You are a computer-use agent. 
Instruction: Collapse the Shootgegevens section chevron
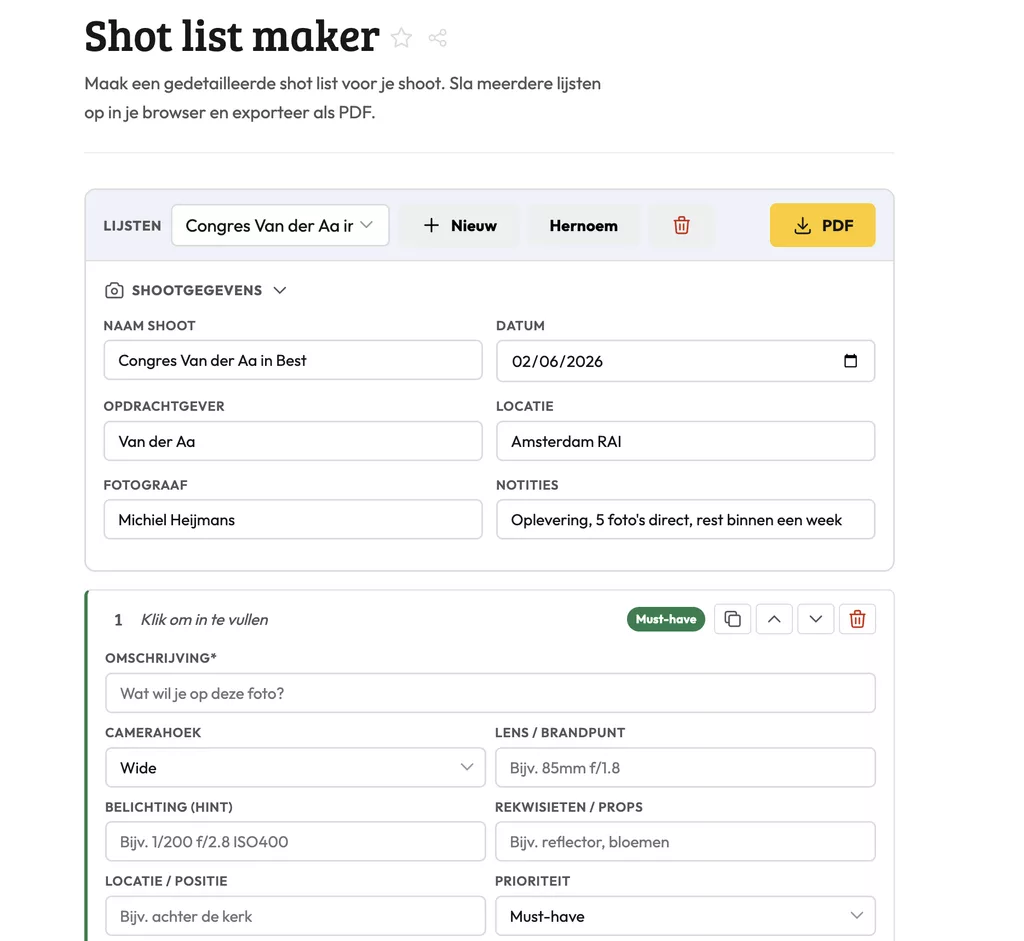280,290
